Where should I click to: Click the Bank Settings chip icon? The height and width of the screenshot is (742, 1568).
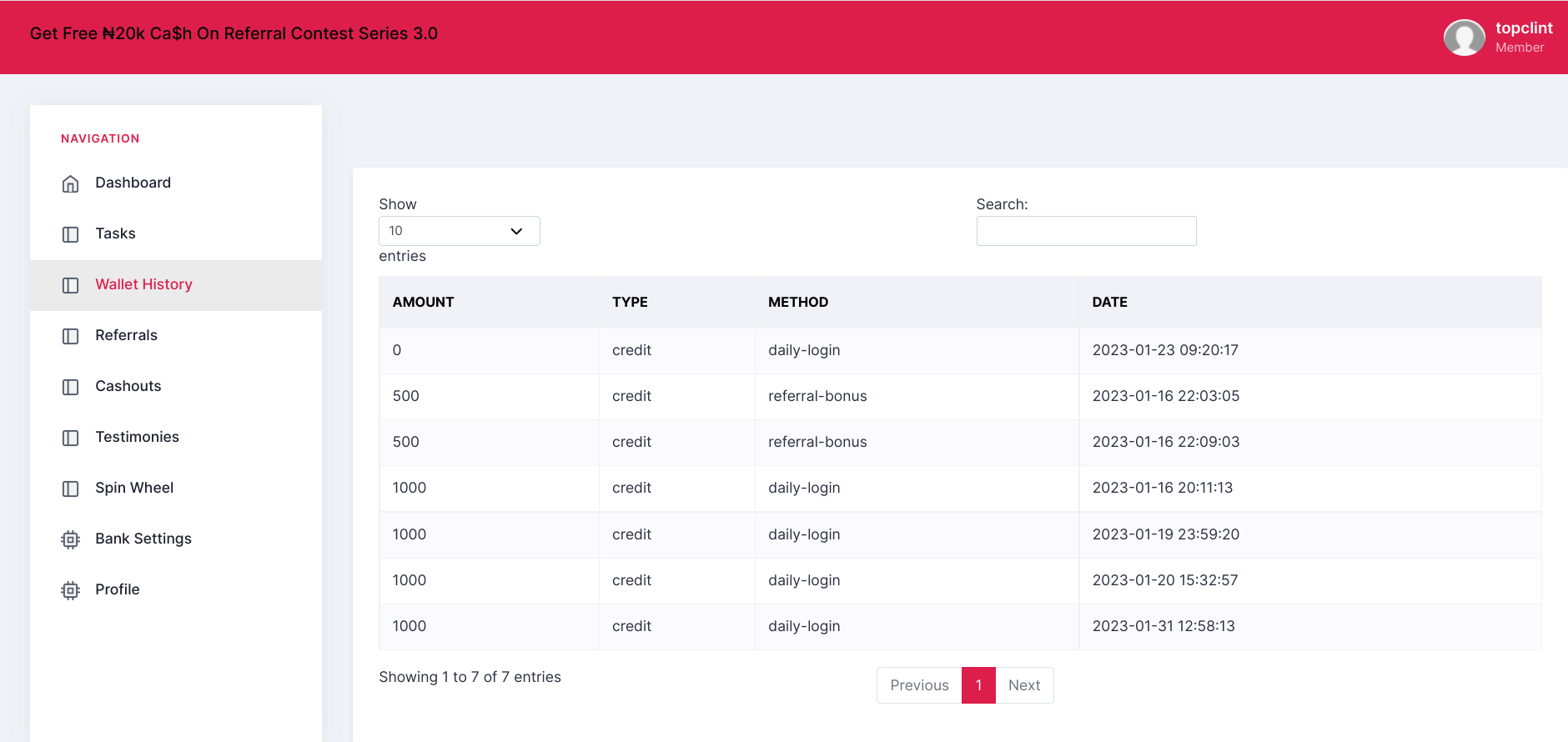pos(70,539)
